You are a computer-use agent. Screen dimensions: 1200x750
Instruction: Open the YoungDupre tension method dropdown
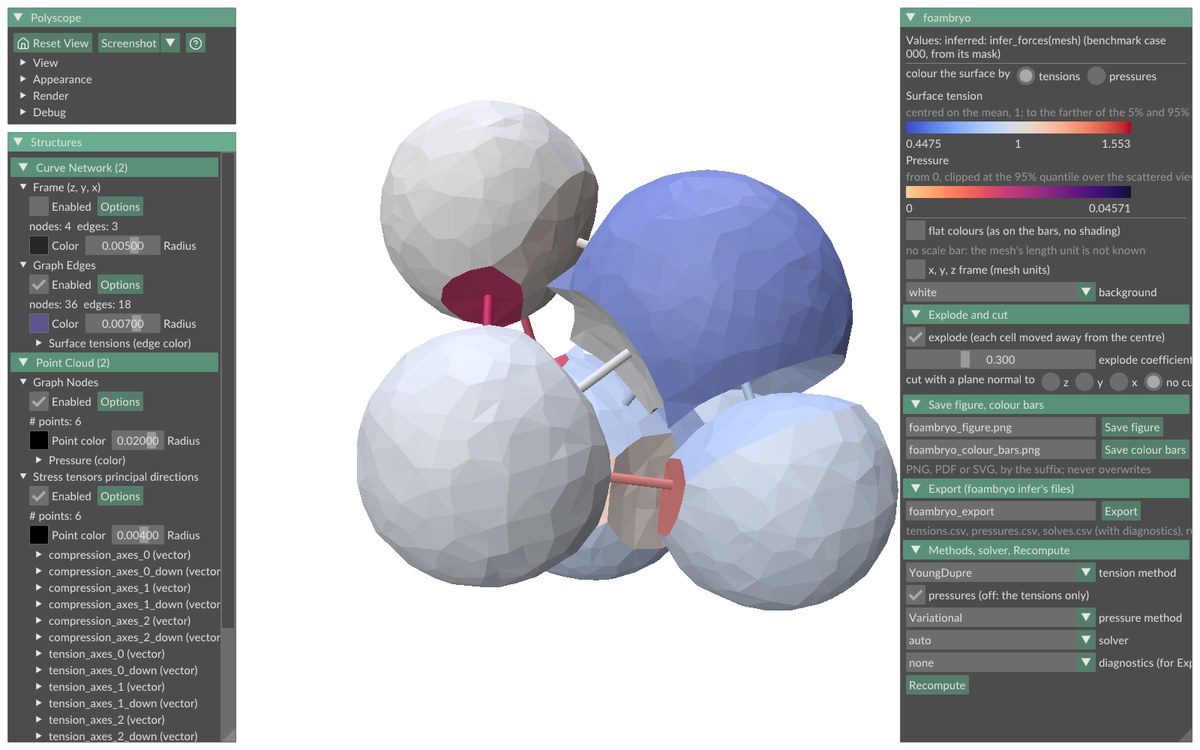[1000, 573]
